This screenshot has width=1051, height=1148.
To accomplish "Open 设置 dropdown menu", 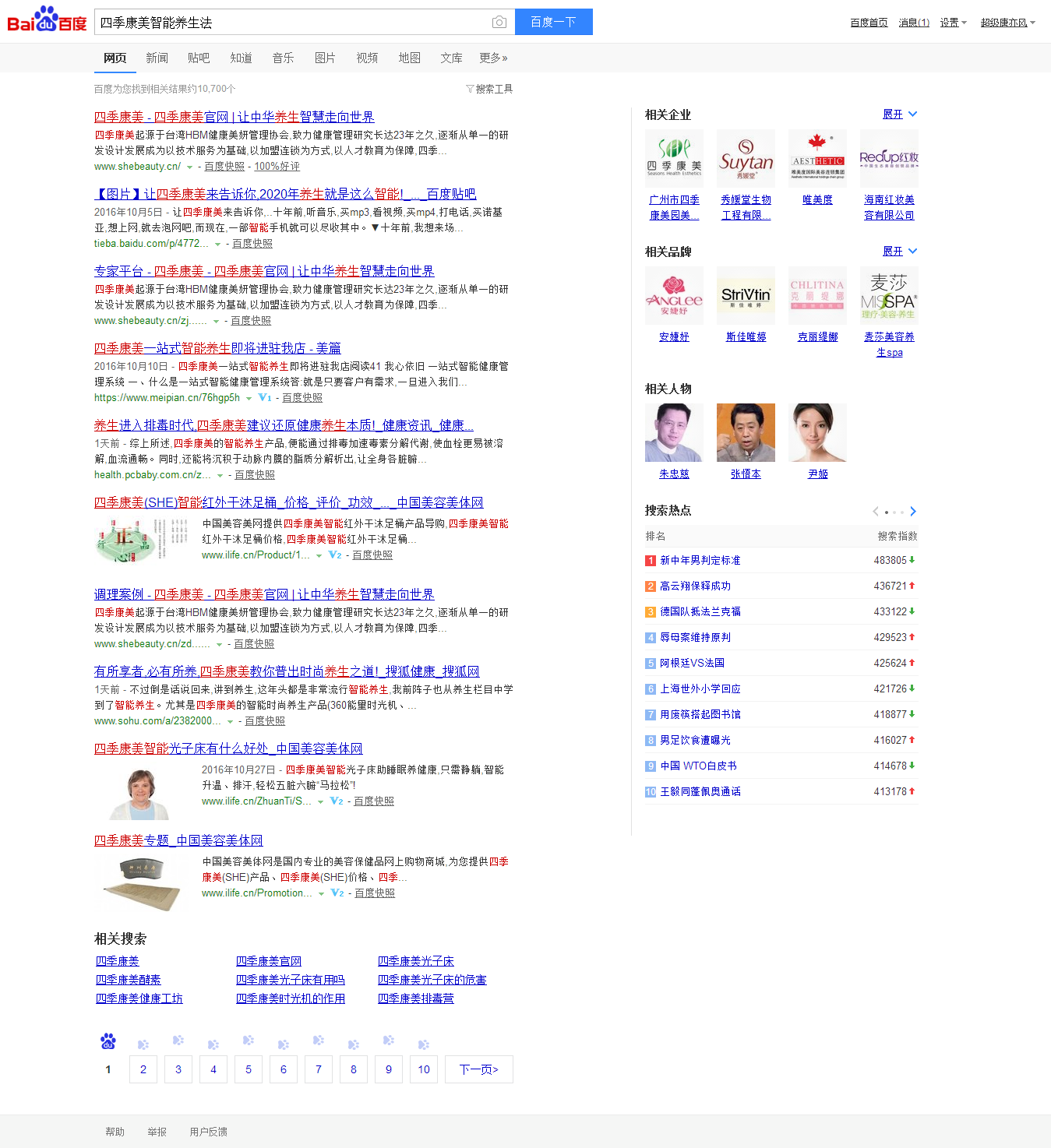I will click(953, 23).
